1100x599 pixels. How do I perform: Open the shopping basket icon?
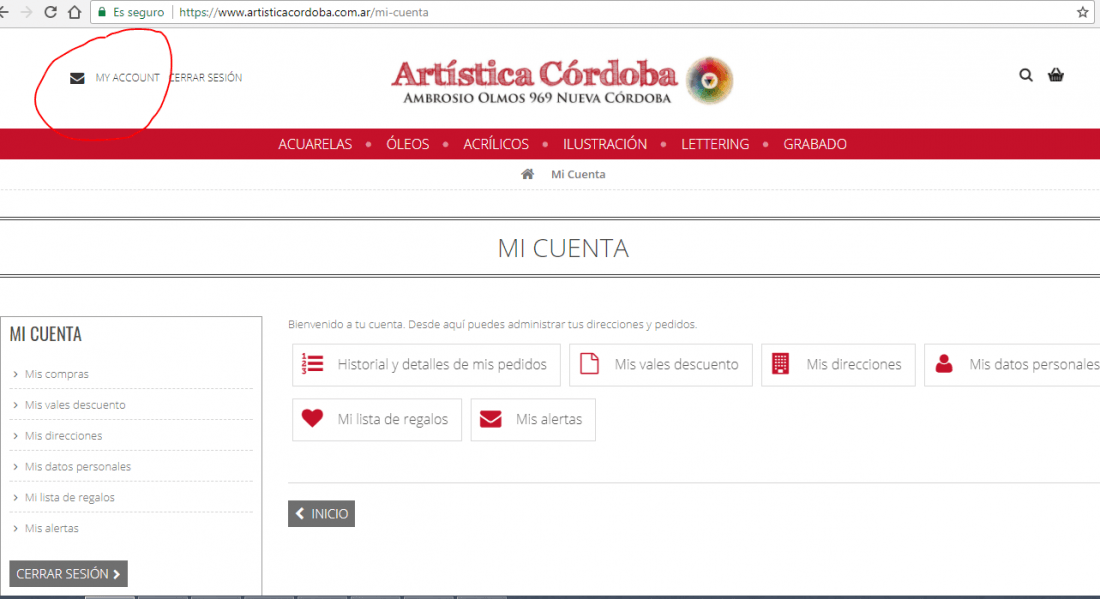(1056, 75)
